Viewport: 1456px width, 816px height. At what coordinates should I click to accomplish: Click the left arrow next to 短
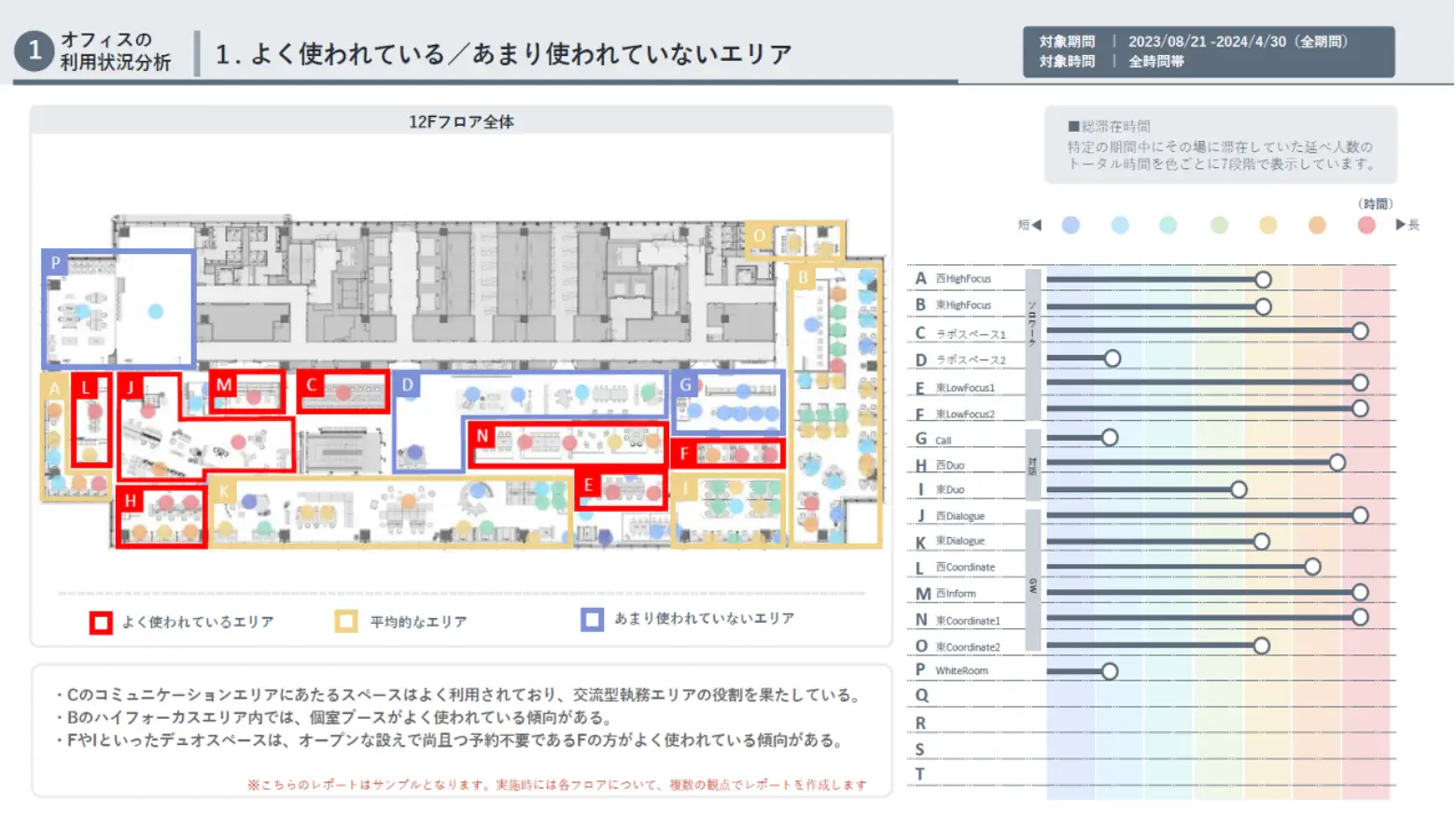1036,225
